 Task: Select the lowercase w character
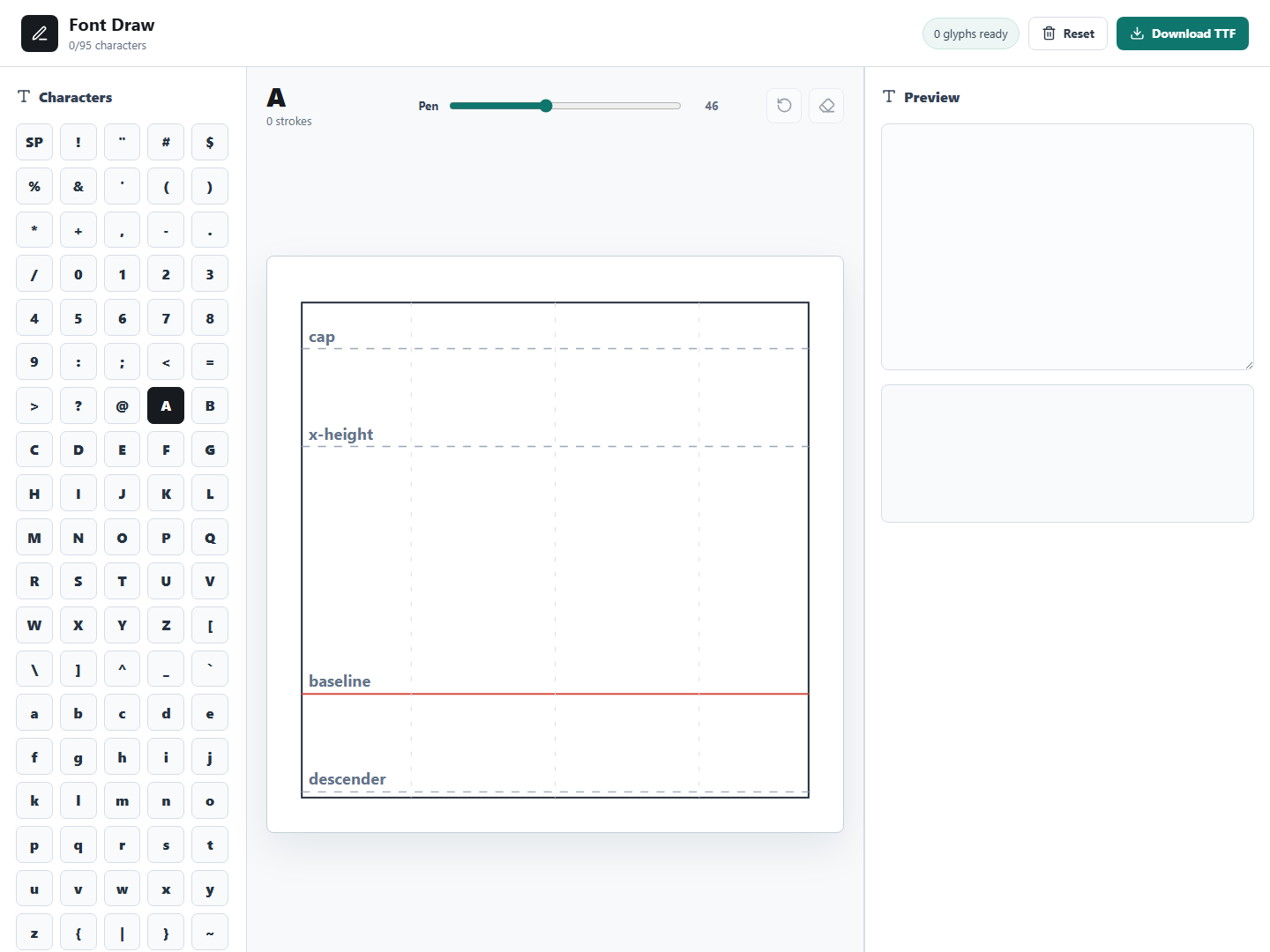[x=122, y=889]
